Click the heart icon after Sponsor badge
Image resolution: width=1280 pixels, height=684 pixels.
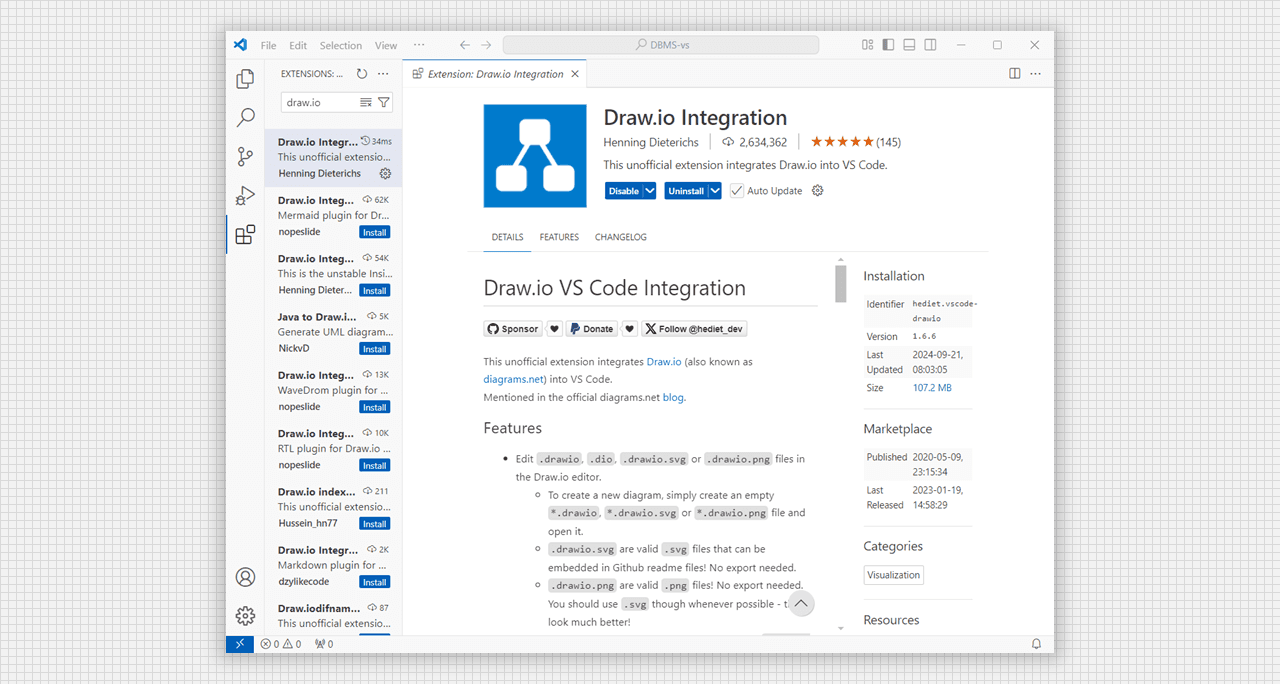[x=555, y=329]
